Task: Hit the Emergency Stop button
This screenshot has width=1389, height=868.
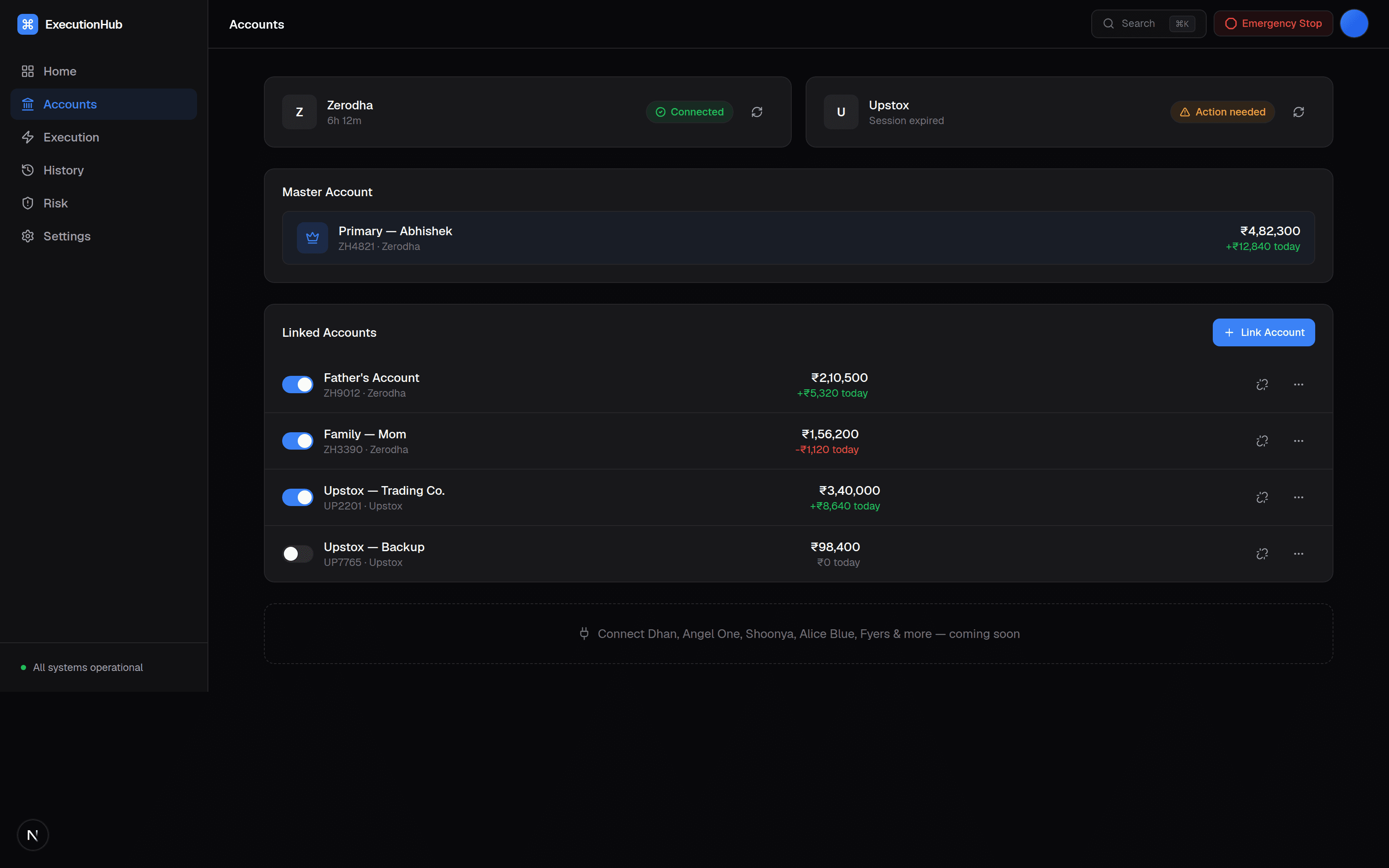Action: coord(1273,23)
